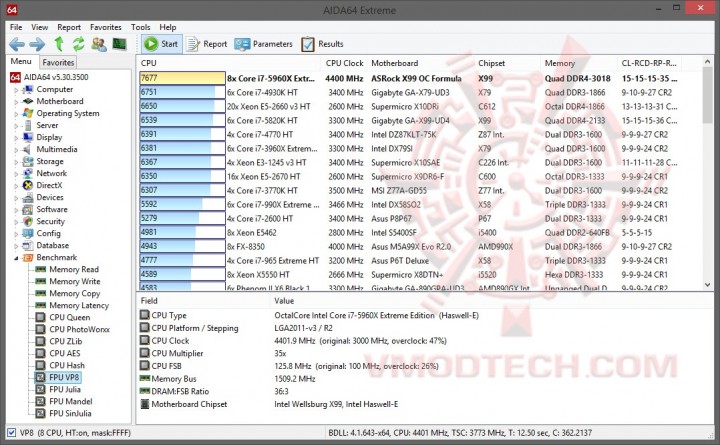Open the Help menu

[168, 27]
